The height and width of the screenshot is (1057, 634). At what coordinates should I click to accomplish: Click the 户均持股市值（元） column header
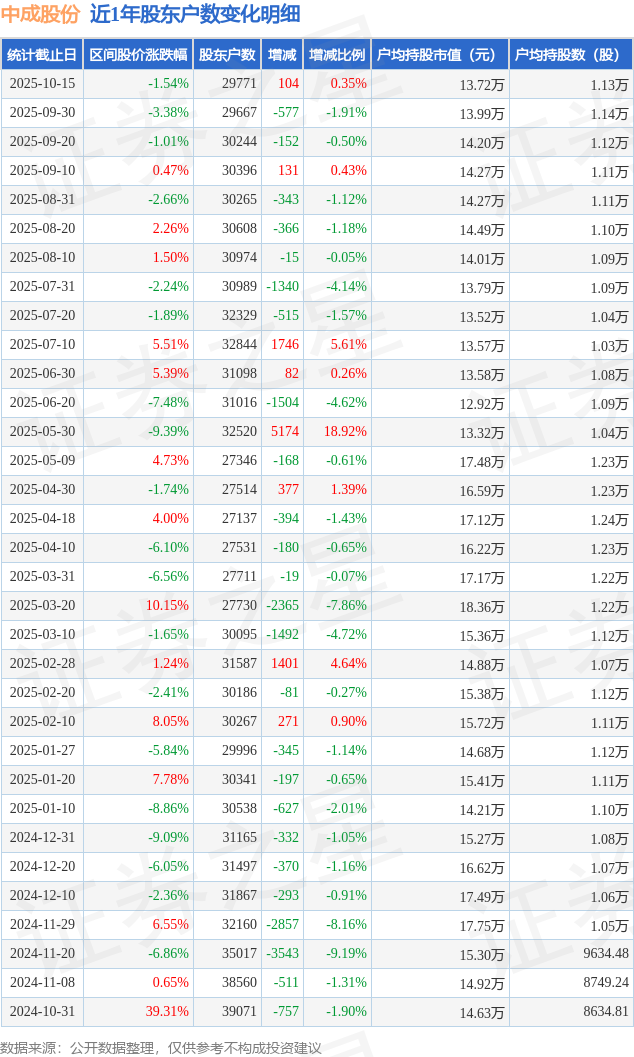pyautogui.click(x=440, y=55)
